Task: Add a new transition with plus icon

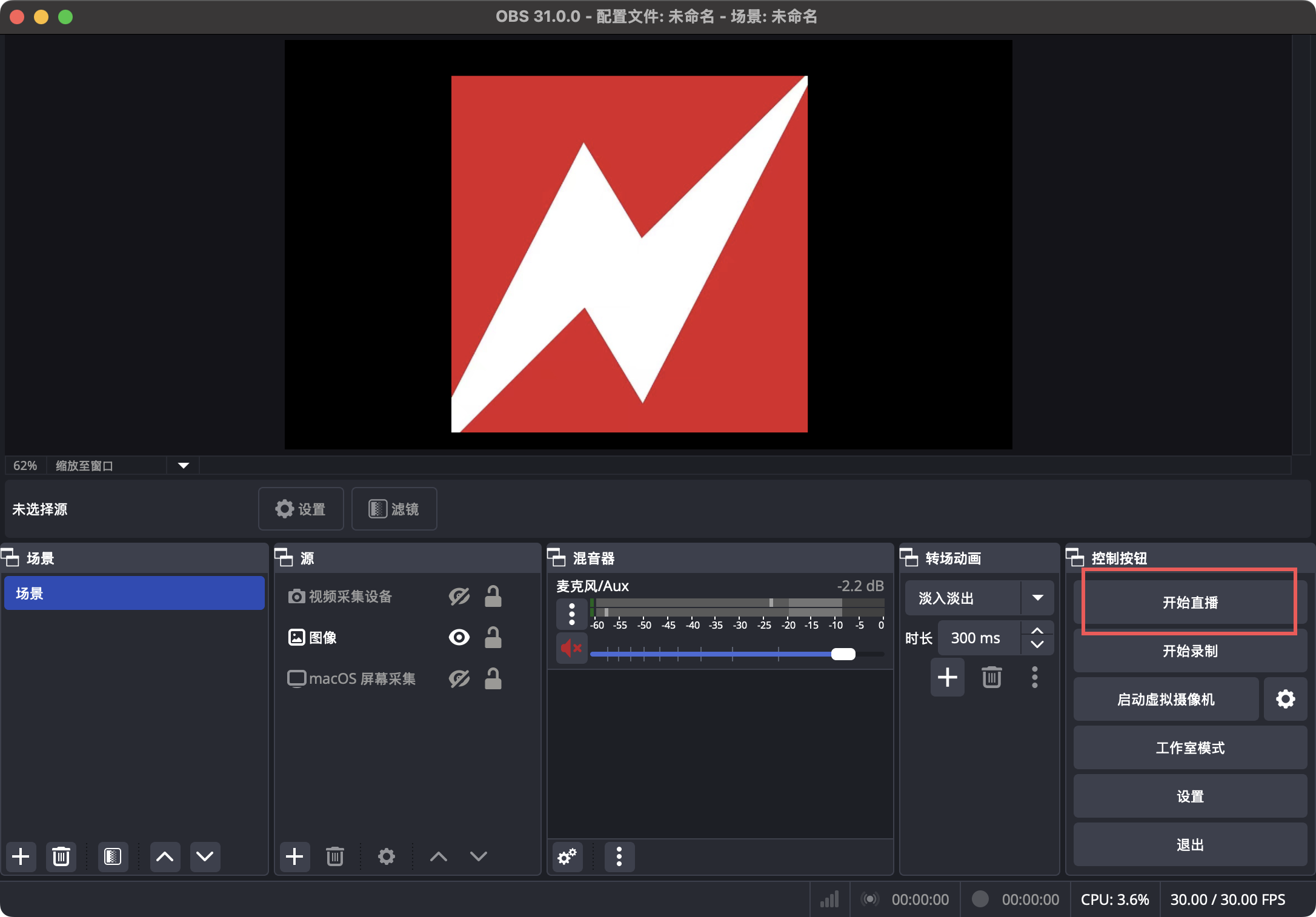Action: (948, 677)
